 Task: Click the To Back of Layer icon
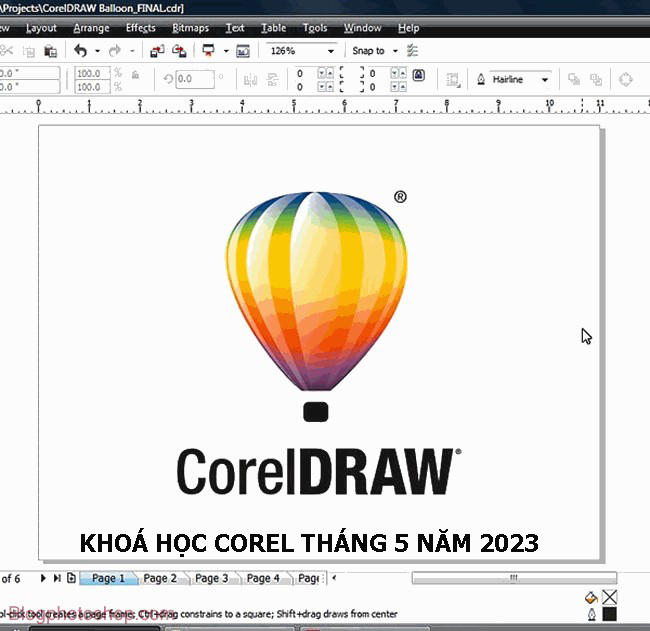(x=596, y=79)
